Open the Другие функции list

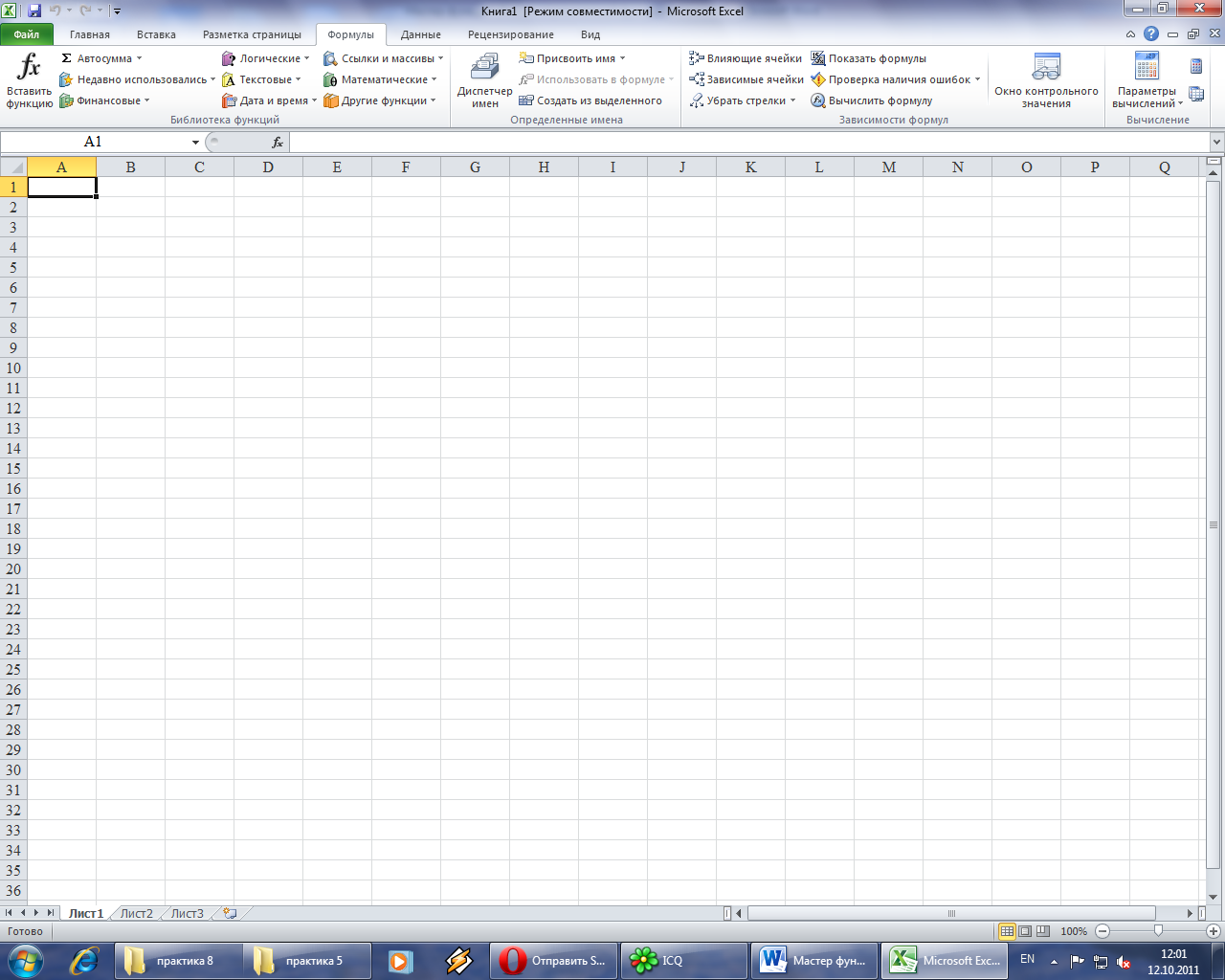(x=380, y=100)
